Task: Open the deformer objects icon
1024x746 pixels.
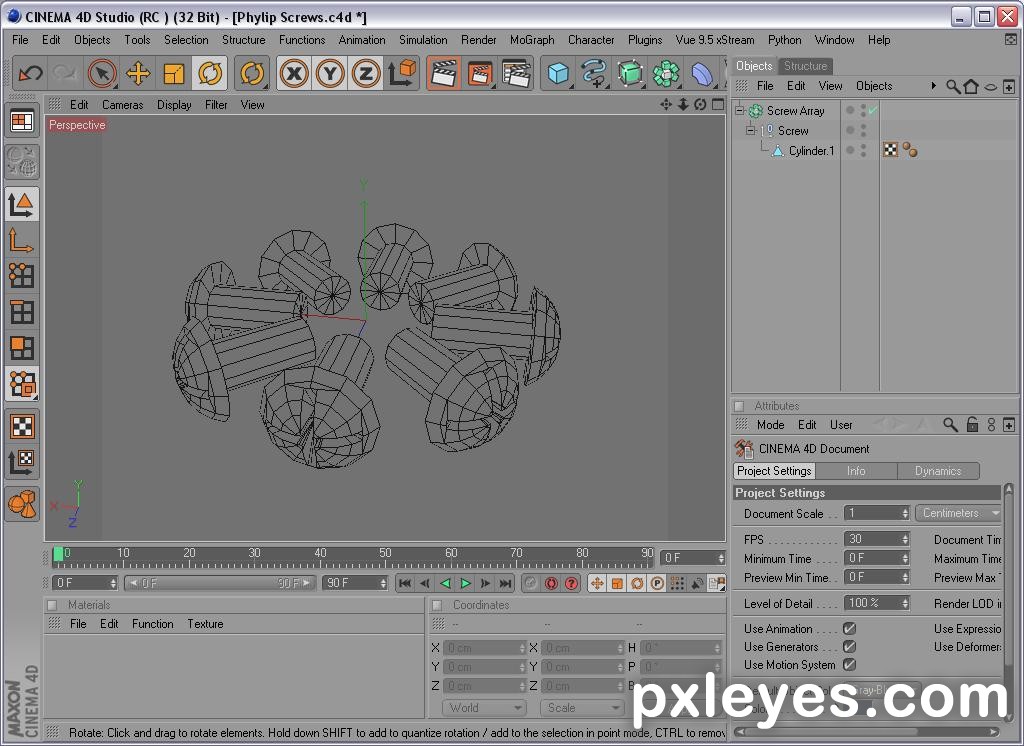Action: 701,73
